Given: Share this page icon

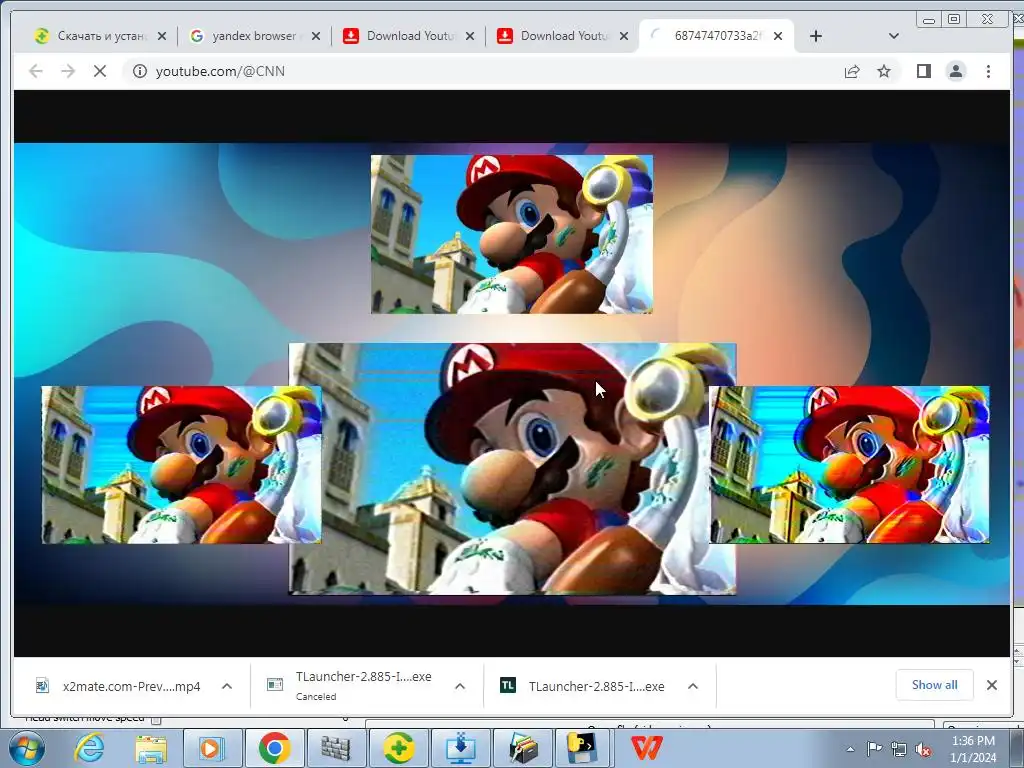Looking at the screenshot, I should click(852, 71).
